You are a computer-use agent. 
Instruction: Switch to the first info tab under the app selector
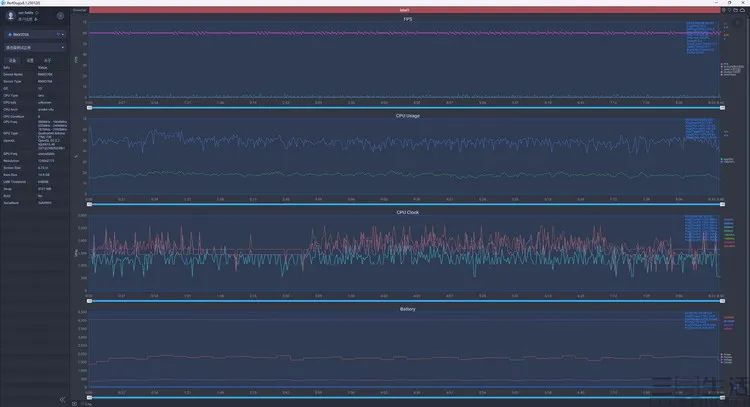[x=13, y=61]
